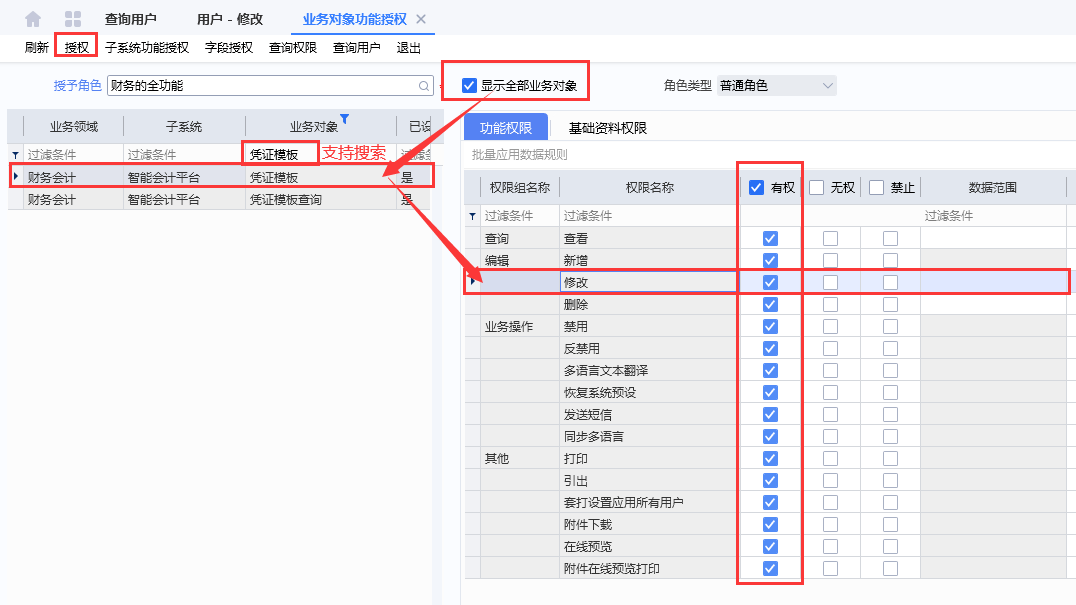Check the 无权 box for 打印 row
1076x605 pixels.
(831, 458)
